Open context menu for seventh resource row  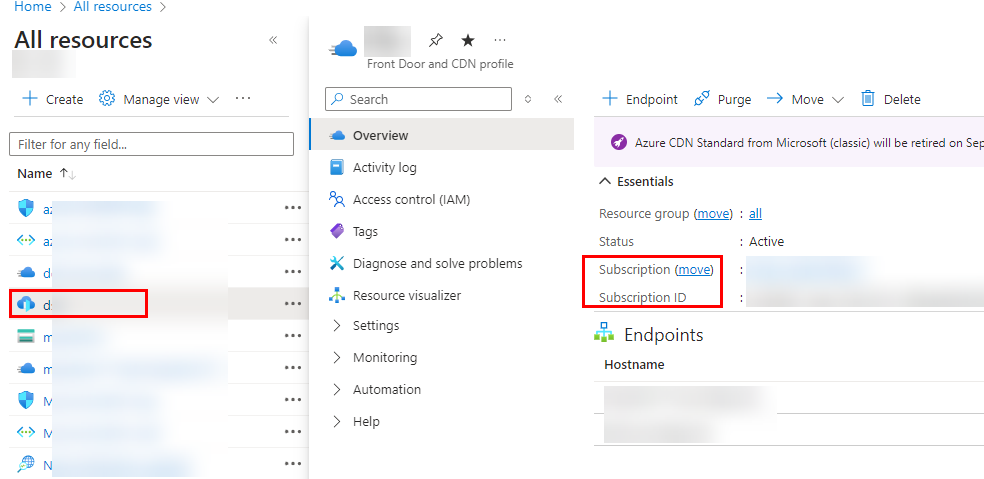(x=292, y=400)
